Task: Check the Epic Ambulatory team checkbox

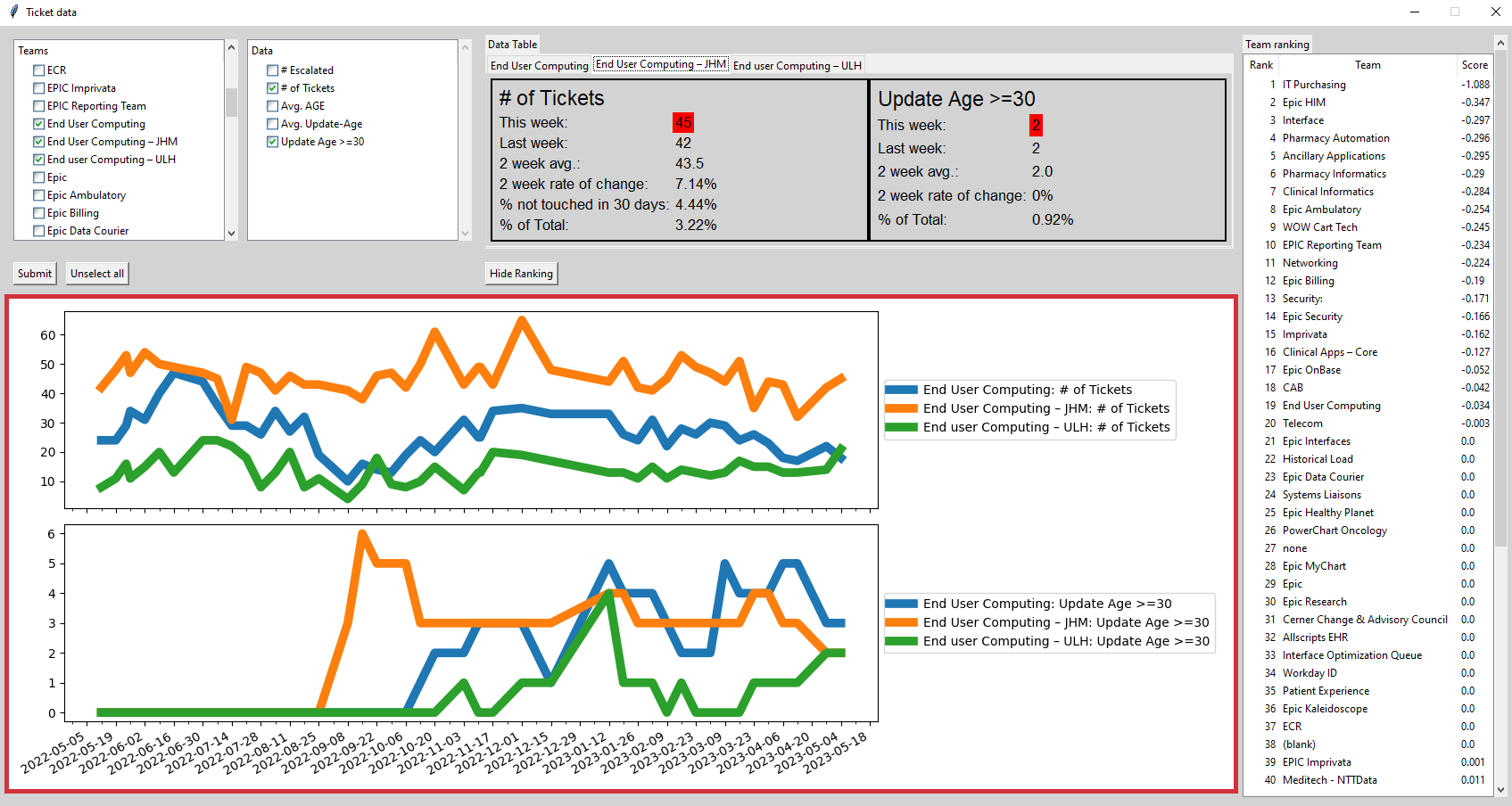Action: point(38,195)
